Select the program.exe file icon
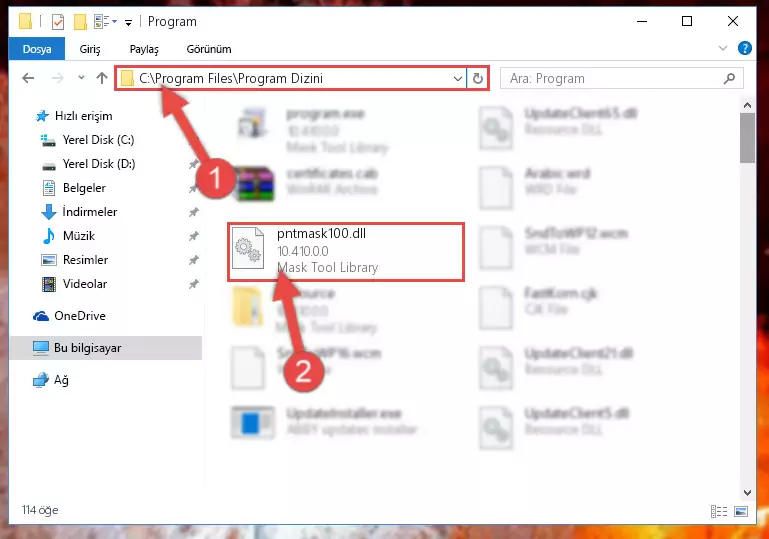This screenshot has width=769, height=539. (x=253, y=123)
